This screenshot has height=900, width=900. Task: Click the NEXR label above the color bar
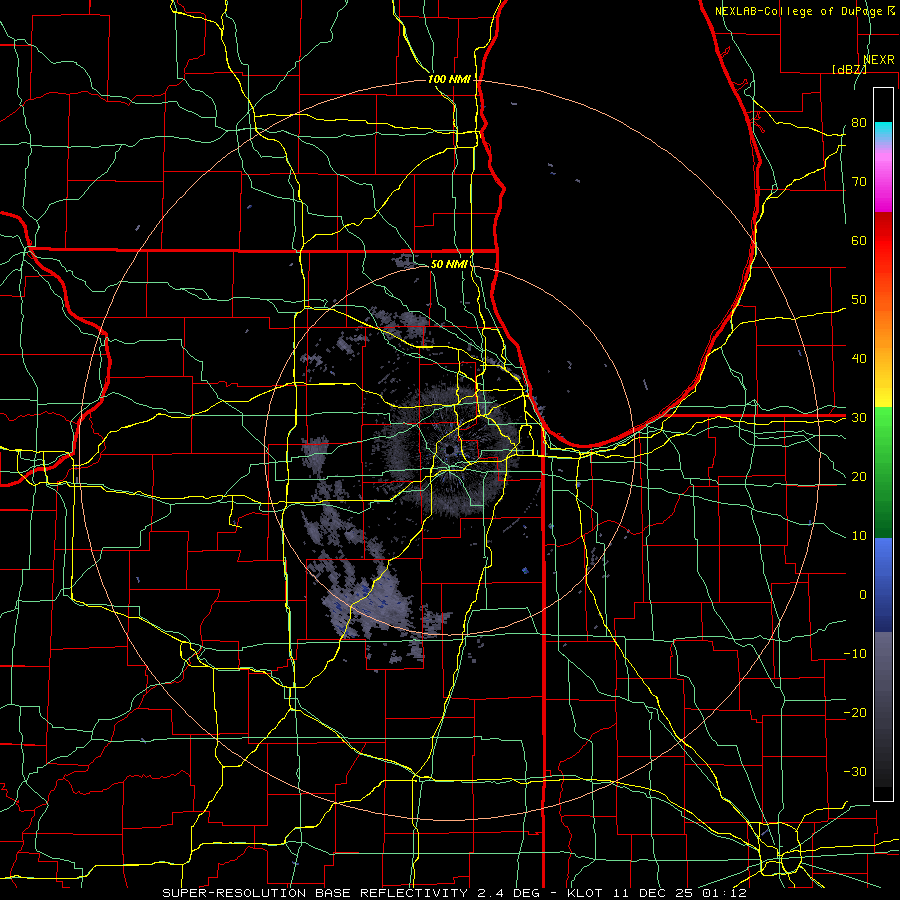click(x=879, y=60)
